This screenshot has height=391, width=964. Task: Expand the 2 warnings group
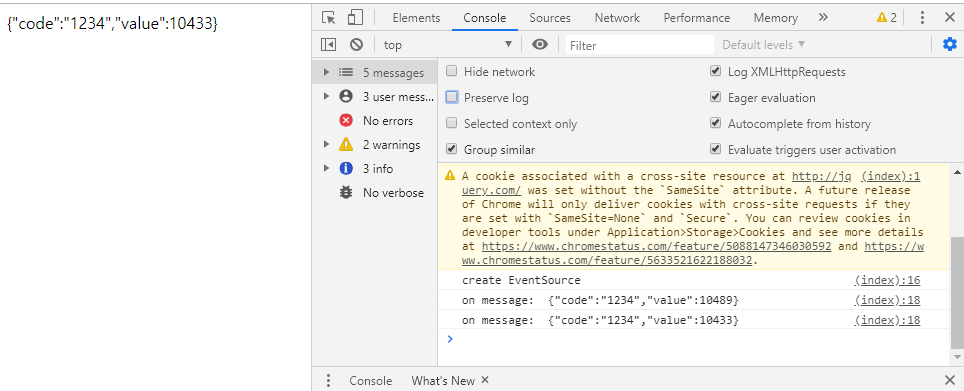[327, 144]
